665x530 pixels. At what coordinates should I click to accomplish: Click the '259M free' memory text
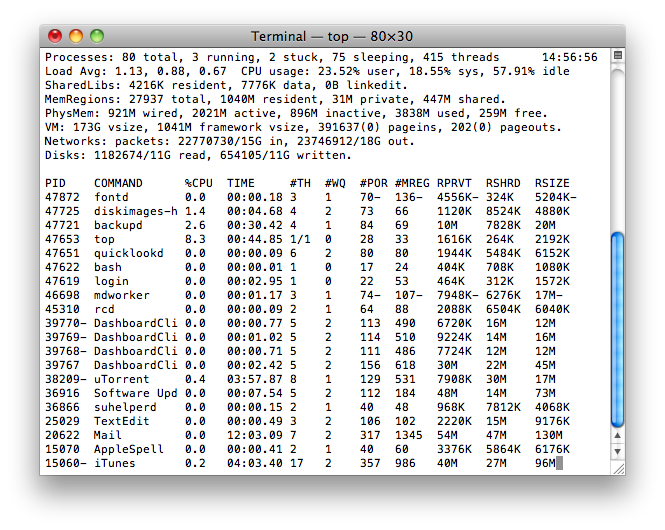tap(510, 113)
